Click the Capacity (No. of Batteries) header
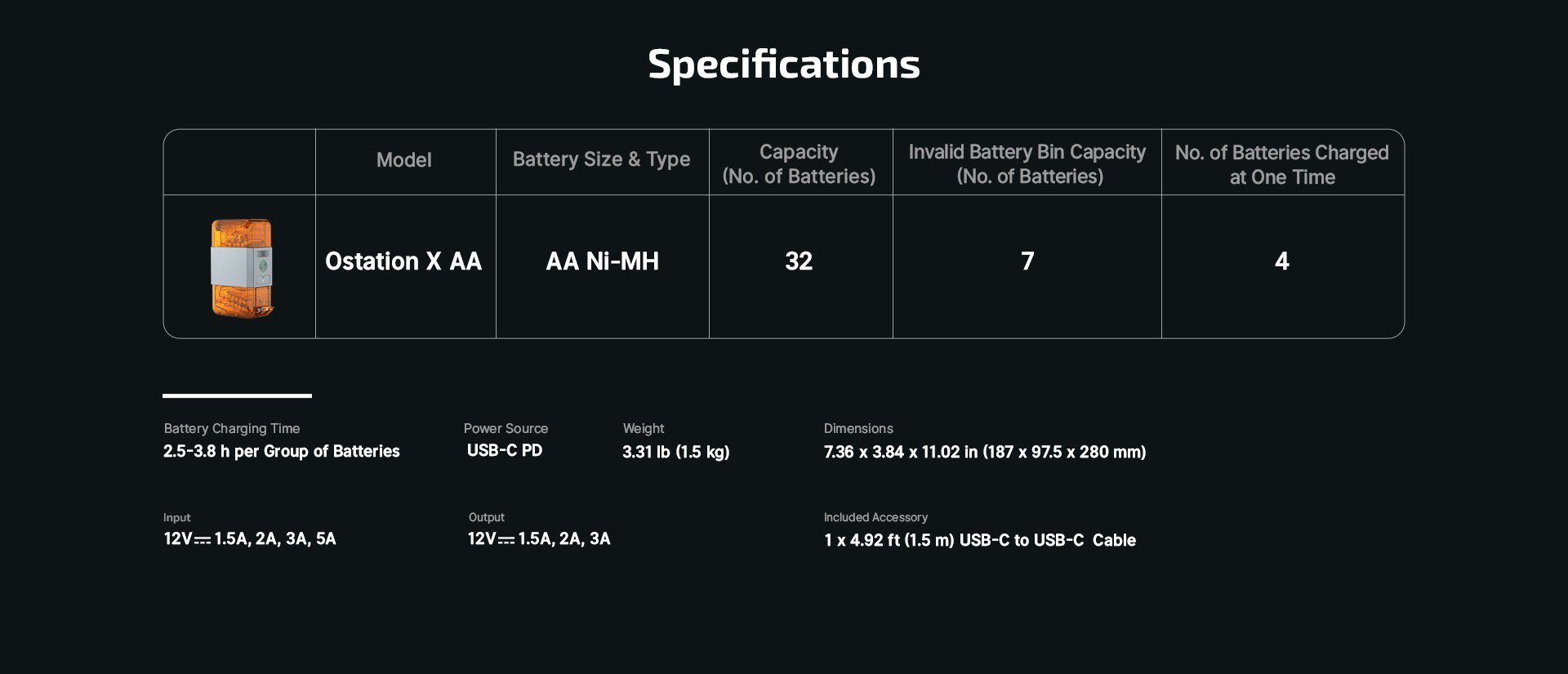The image size is (1568, 674). click(799, 164)
